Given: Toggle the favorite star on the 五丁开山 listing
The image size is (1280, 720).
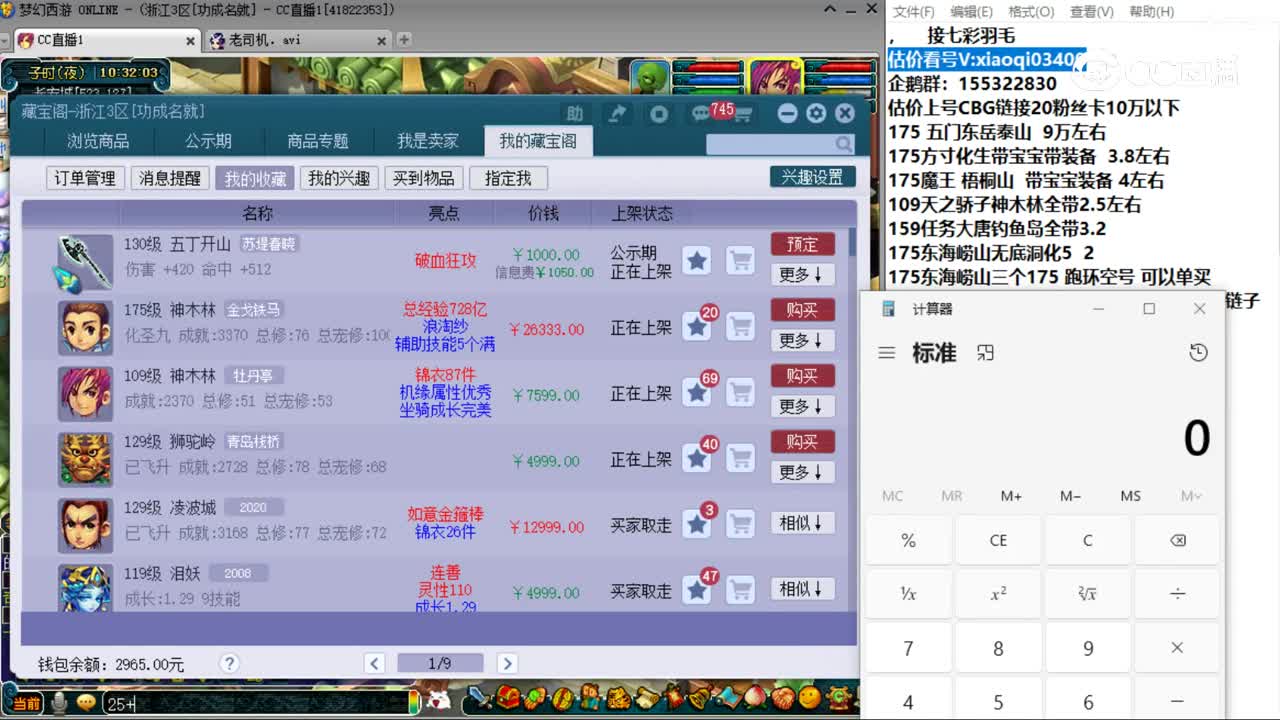Looking at the screenshot, I should point(697,260).
